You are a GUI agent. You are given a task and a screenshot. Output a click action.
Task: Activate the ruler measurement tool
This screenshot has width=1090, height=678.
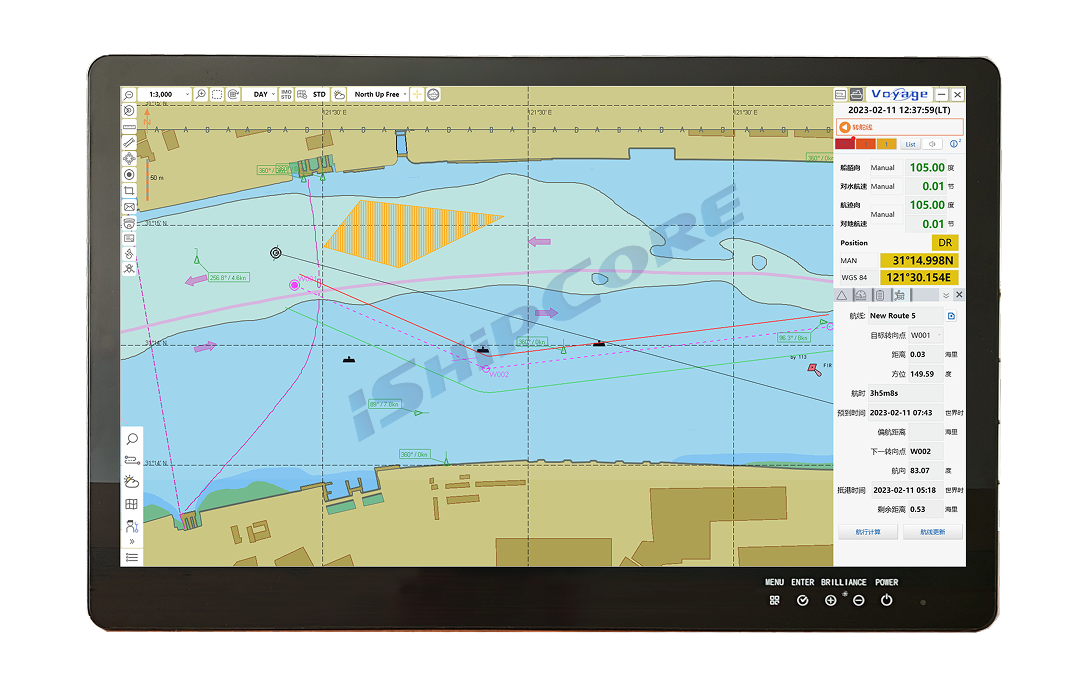(x=129, y=127)
